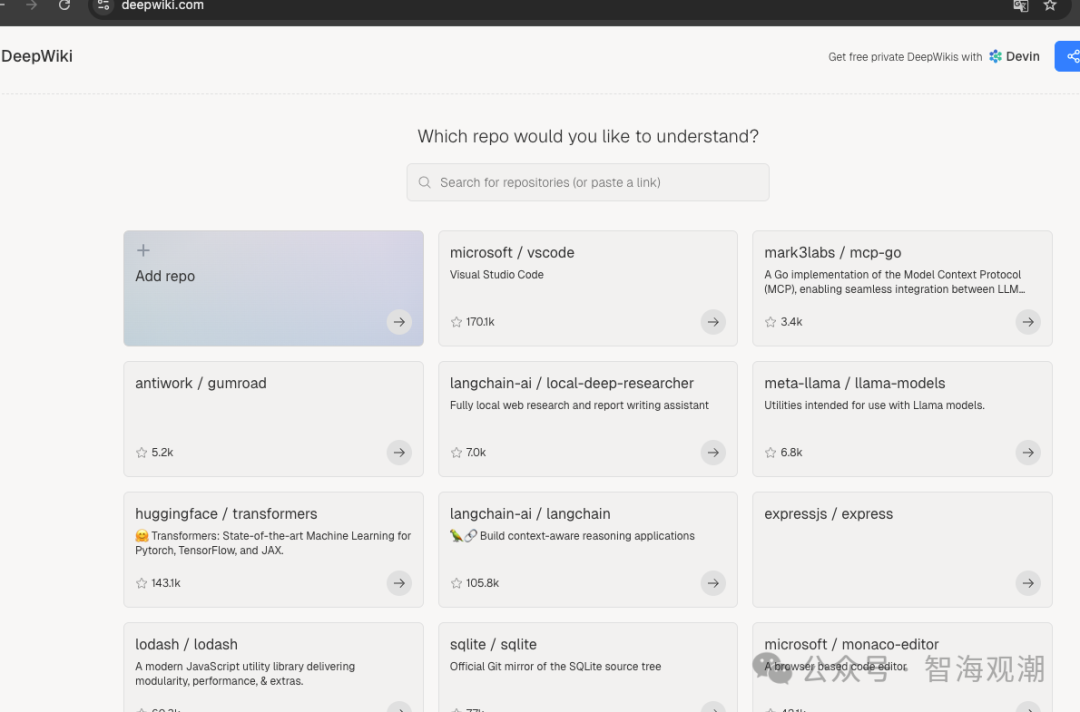
Task: Click the arrow on the Add repo card
Action: point(399,322)
